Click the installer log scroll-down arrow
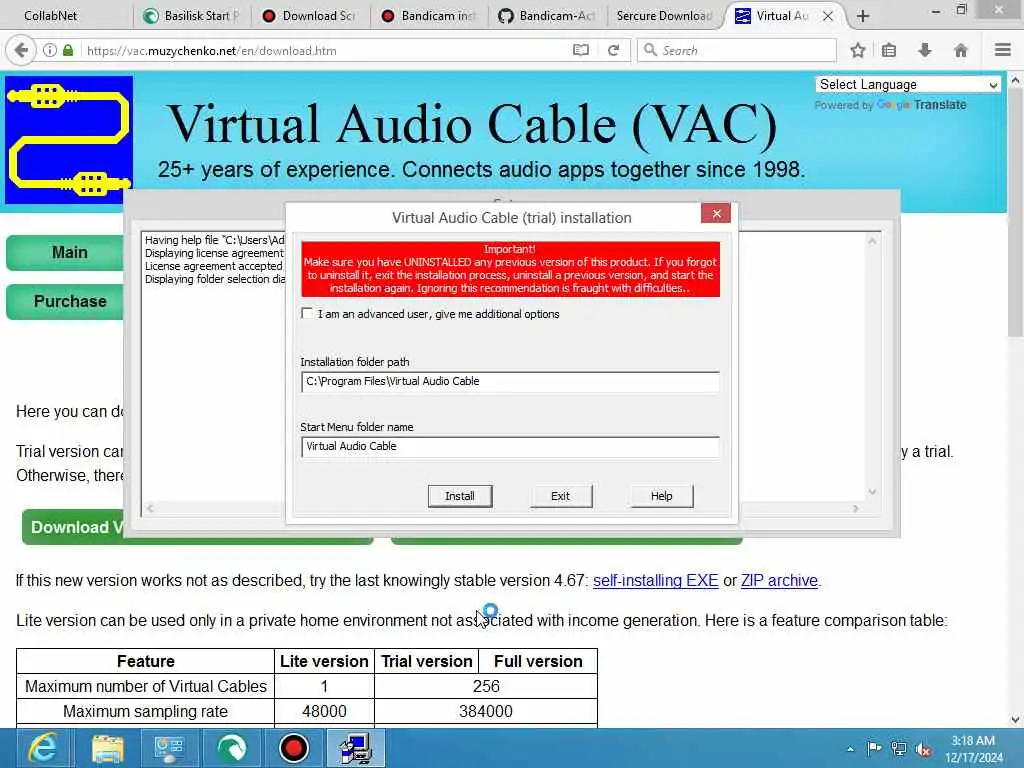The height and width of the screenshot is (768, 1024). click(x=872, y=492)
